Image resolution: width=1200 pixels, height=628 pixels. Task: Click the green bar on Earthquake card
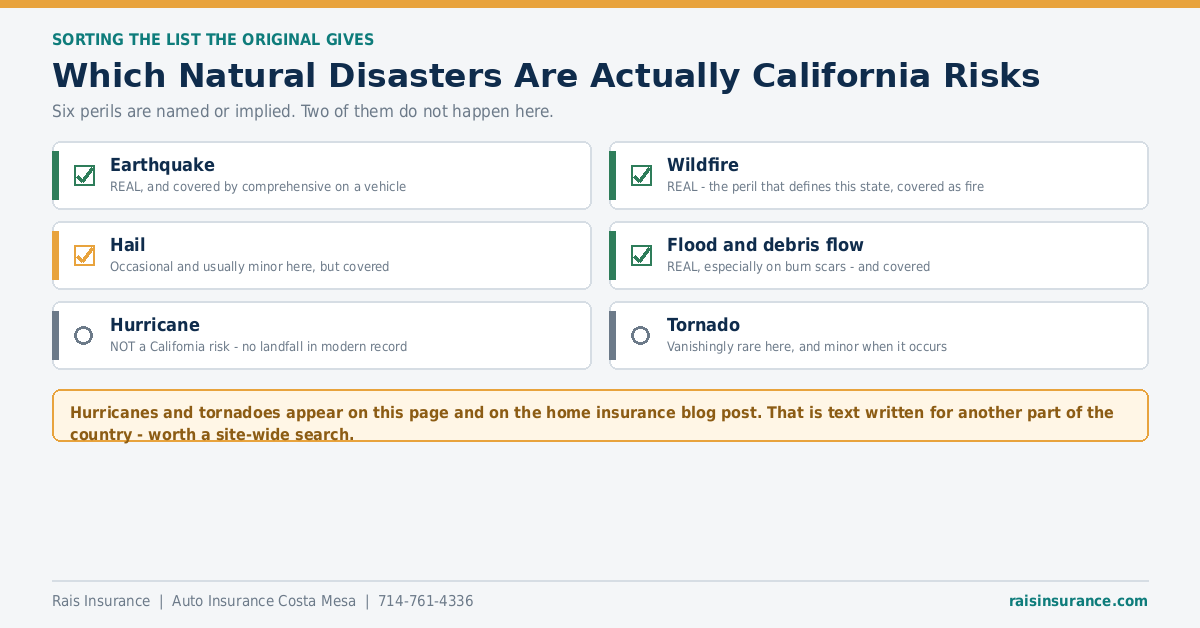[x=56, y=175]
